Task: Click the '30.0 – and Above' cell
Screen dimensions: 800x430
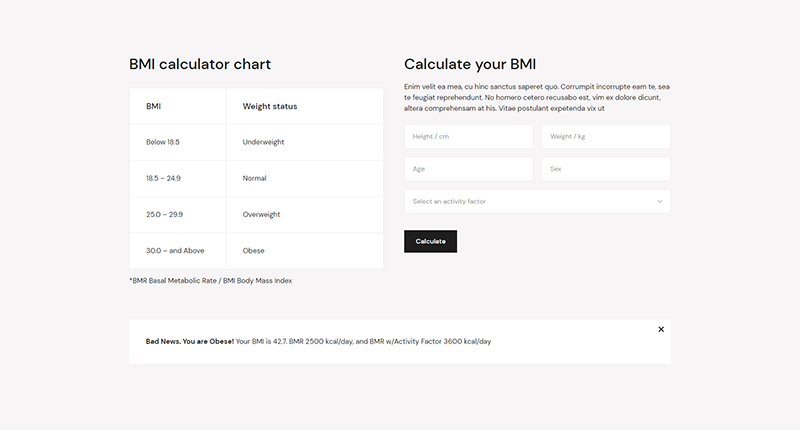Action: [x=175, y=250]
